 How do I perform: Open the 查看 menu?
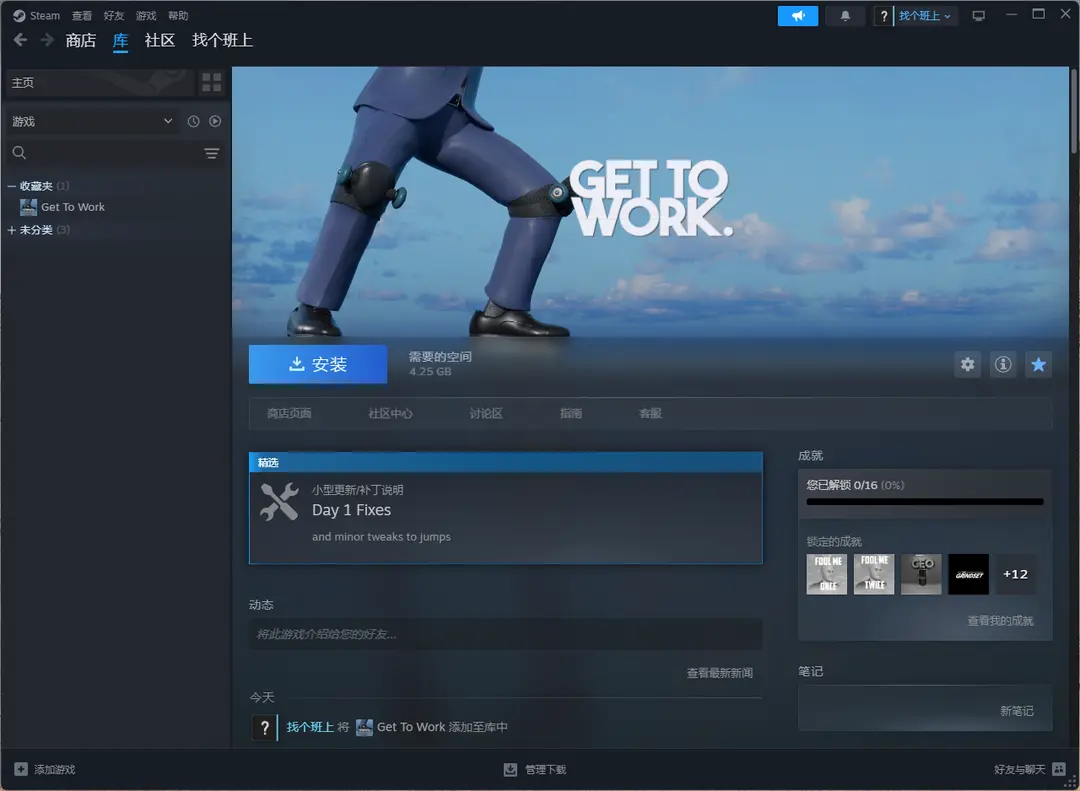pyautogui.click(x=82, y=15)
